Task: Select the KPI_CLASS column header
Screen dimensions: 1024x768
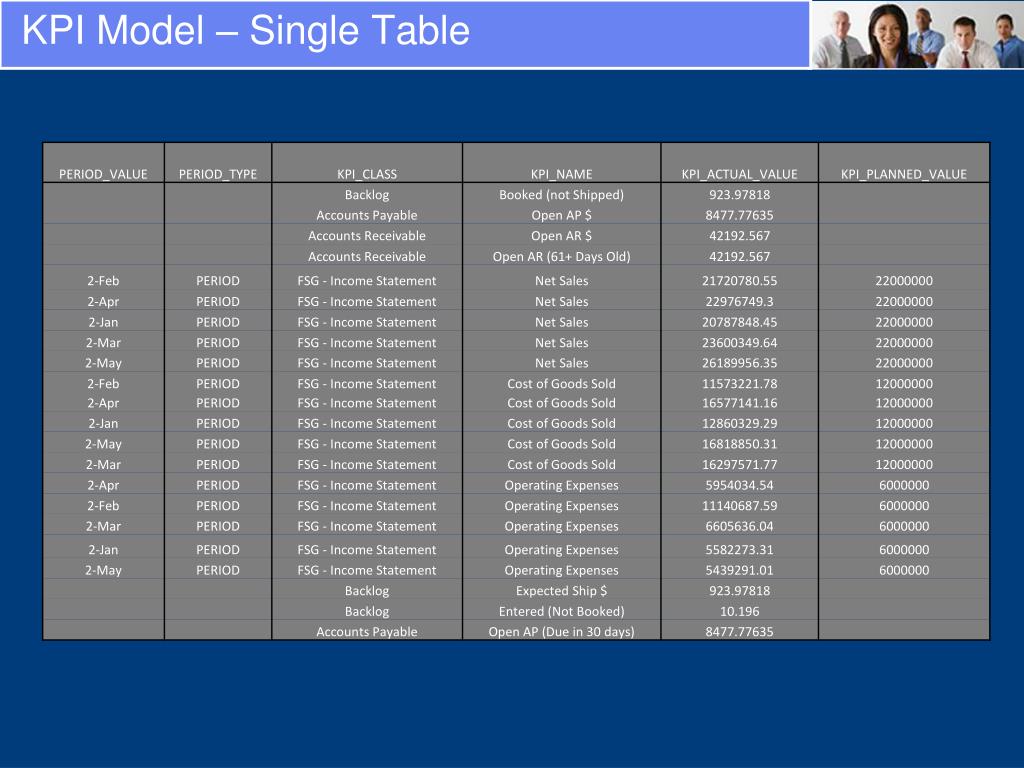Action: tap(367, 174)
